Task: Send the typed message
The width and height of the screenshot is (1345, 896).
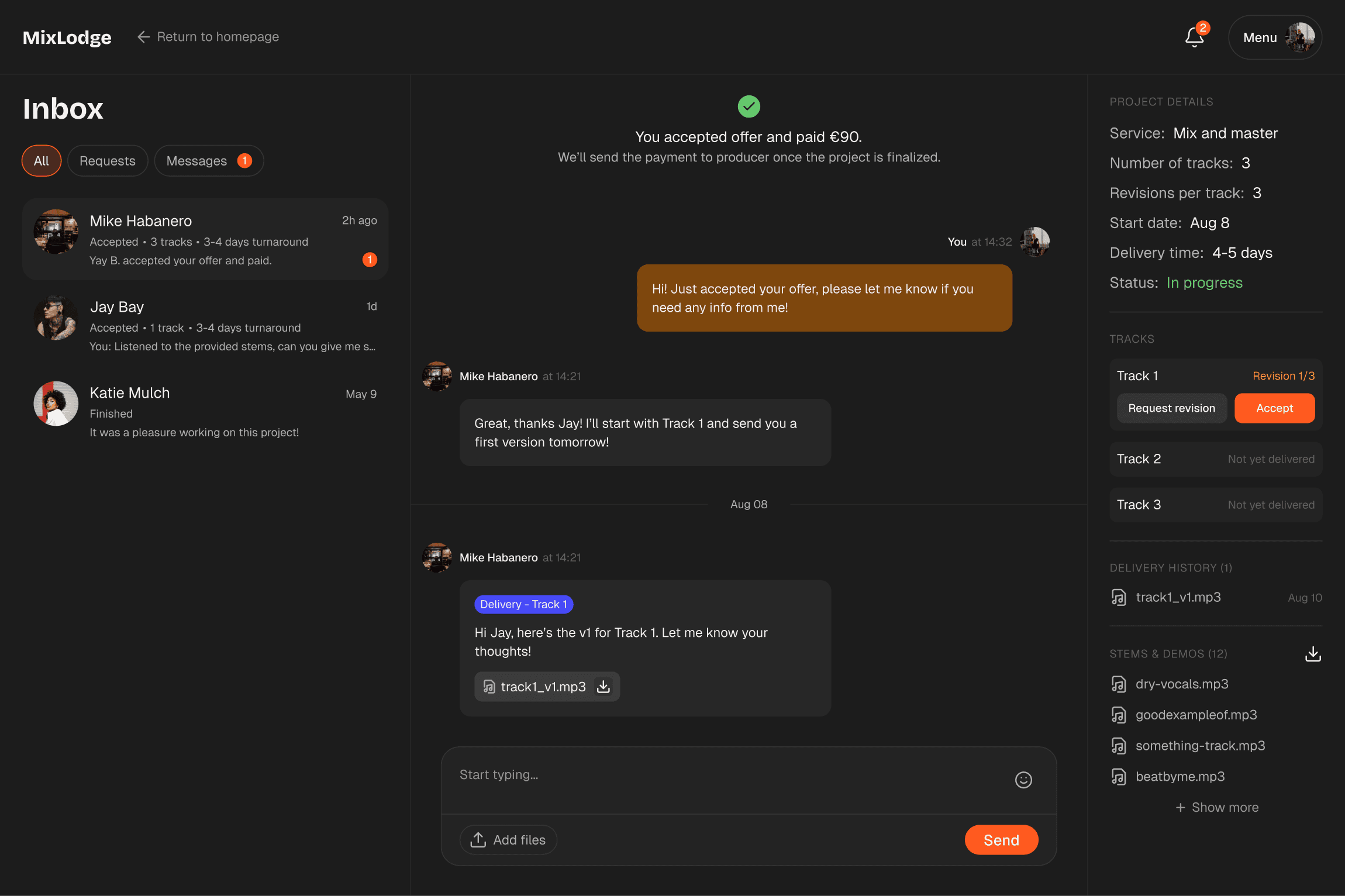Action: (1001, 839)
